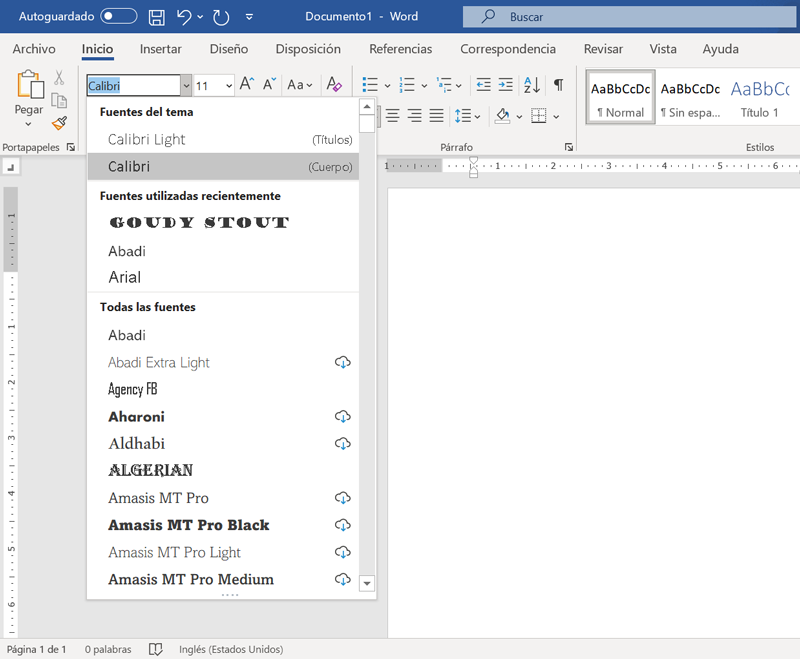Select Calibri (Cuerpo) in the font list
800x659 pixels.
(x=223, y=166)
